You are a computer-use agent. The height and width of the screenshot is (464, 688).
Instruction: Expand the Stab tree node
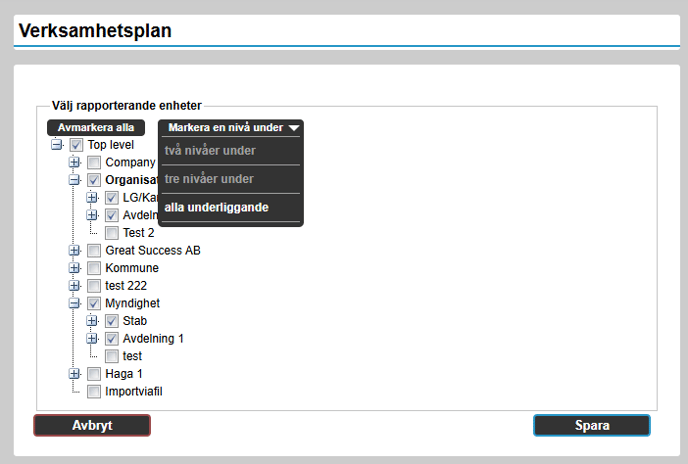click(x=92, y=321)
